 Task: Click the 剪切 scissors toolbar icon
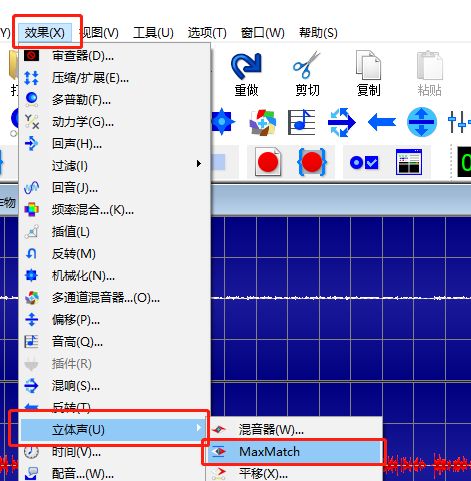pos(307,74)
